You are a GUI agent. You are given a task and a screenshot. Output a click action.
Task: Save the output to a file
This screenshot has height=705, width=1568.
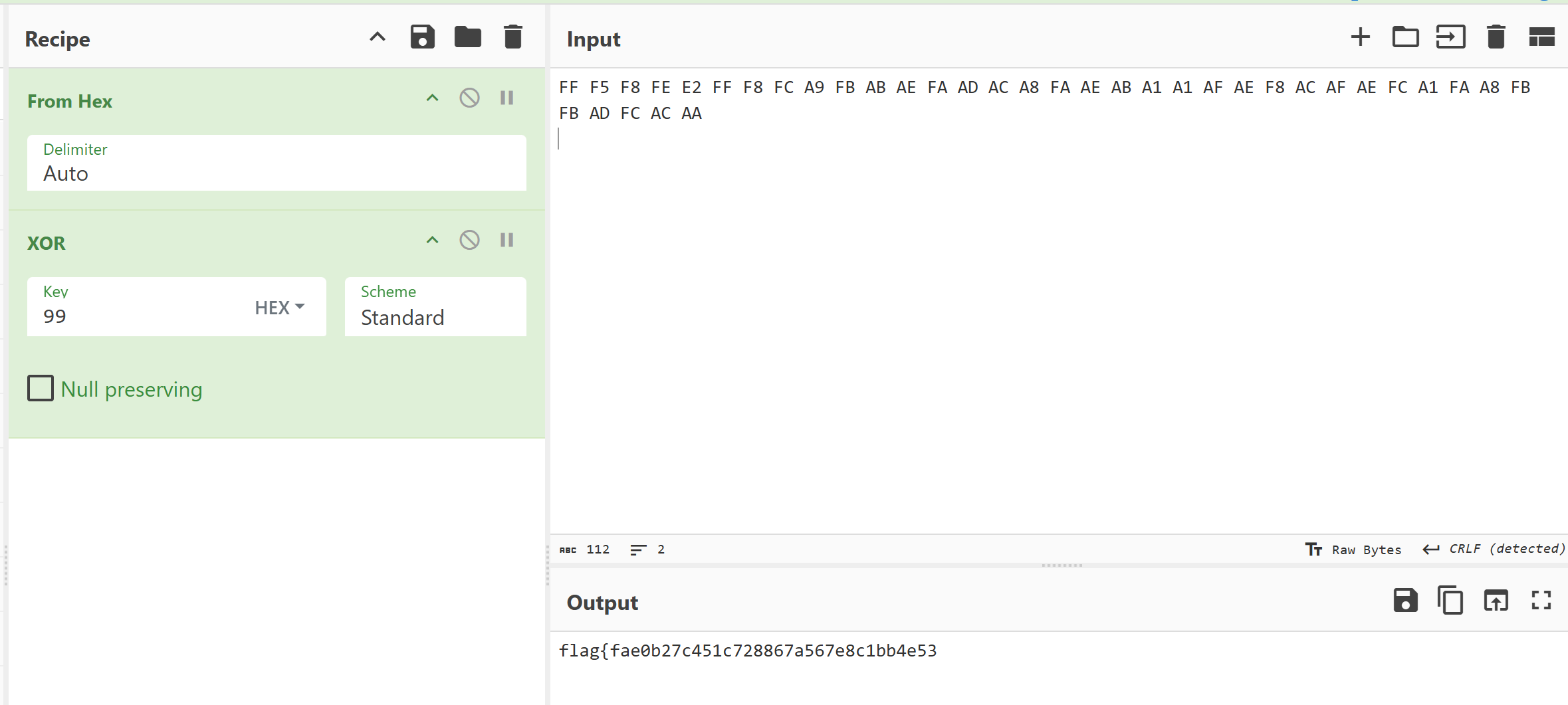point(1405,601)
